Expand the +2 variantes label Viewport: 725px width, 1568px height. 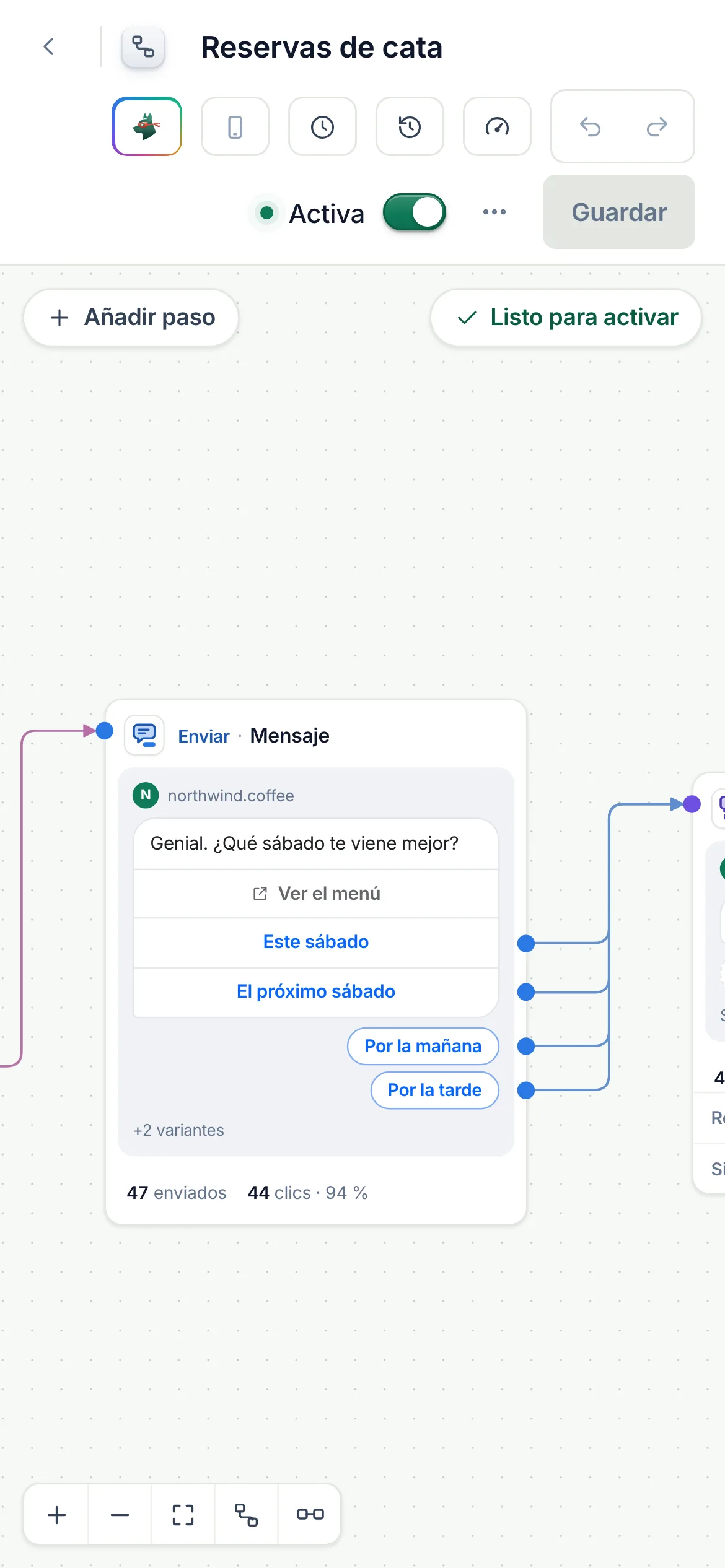(178, 1130)
